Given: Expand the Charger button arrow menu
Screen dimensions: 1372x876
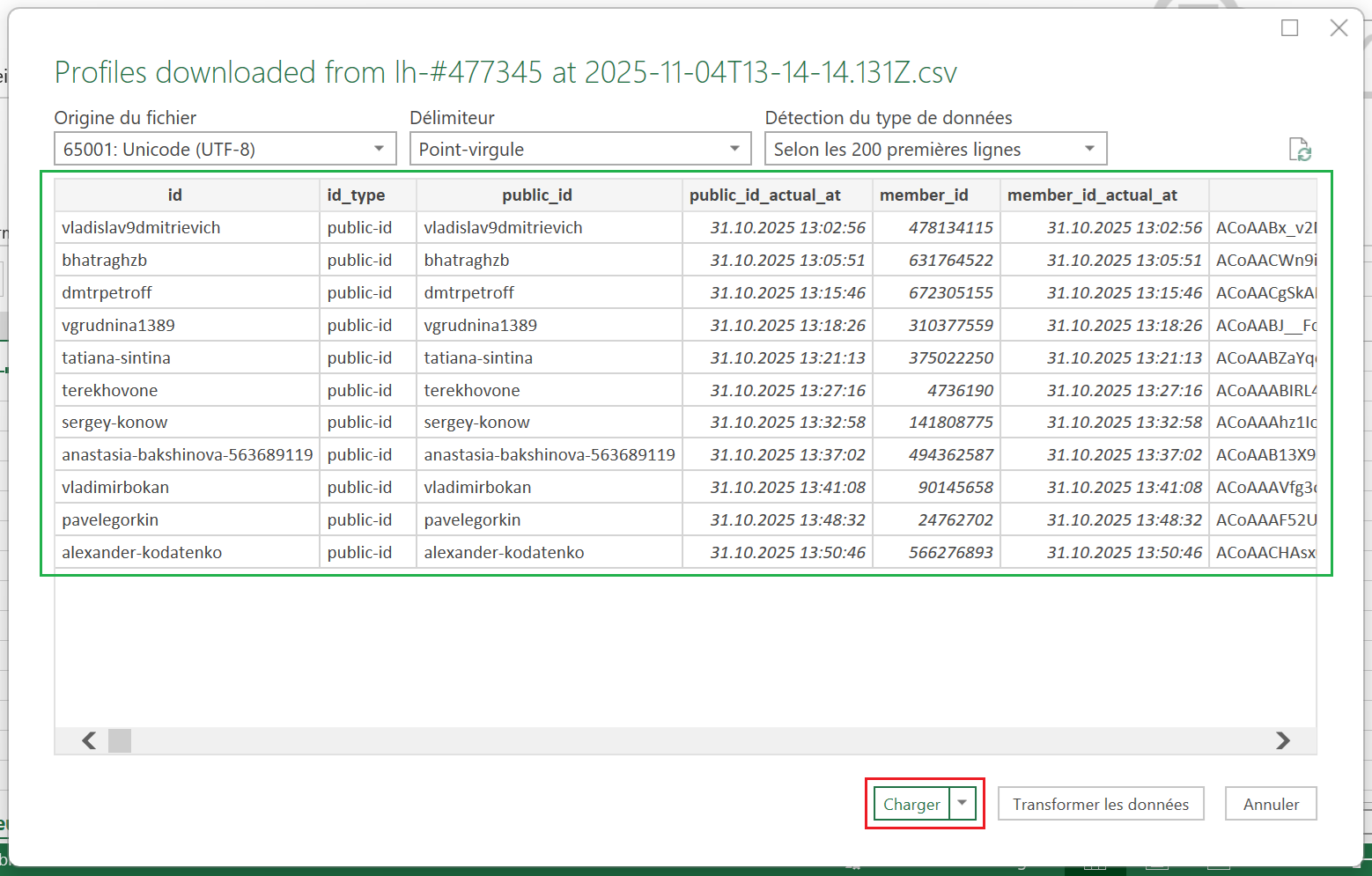Looking at the screenshot, I should 963,803.
